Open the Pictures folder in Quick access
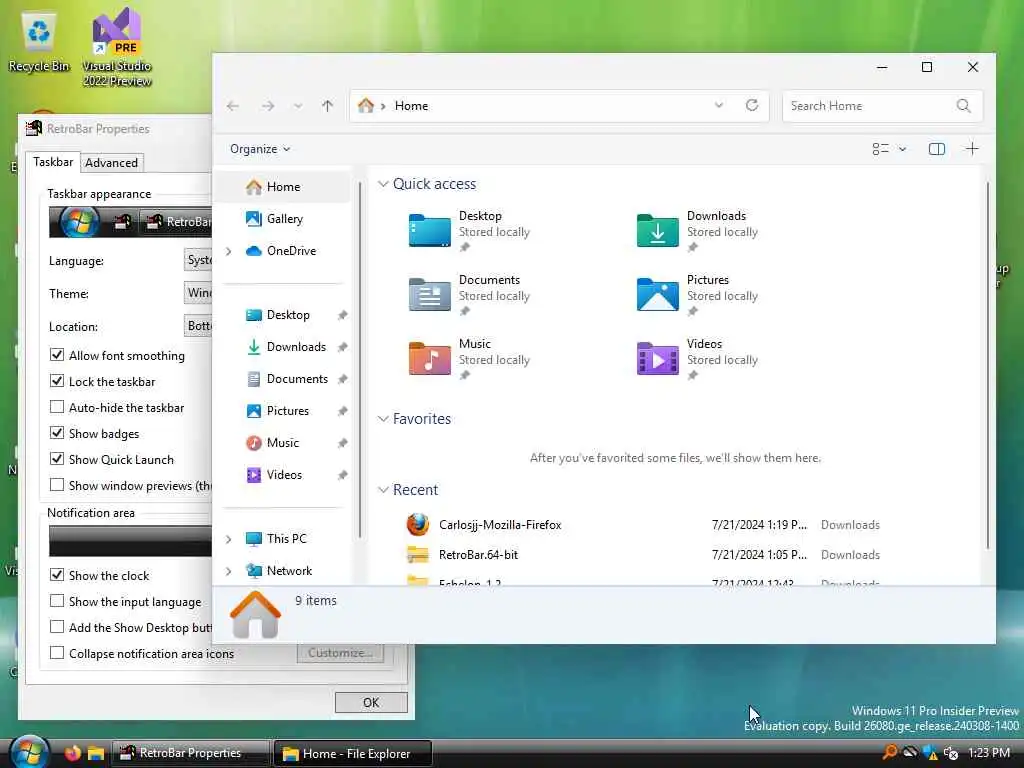Screen dimensions: 1024x768 [697, 295]
